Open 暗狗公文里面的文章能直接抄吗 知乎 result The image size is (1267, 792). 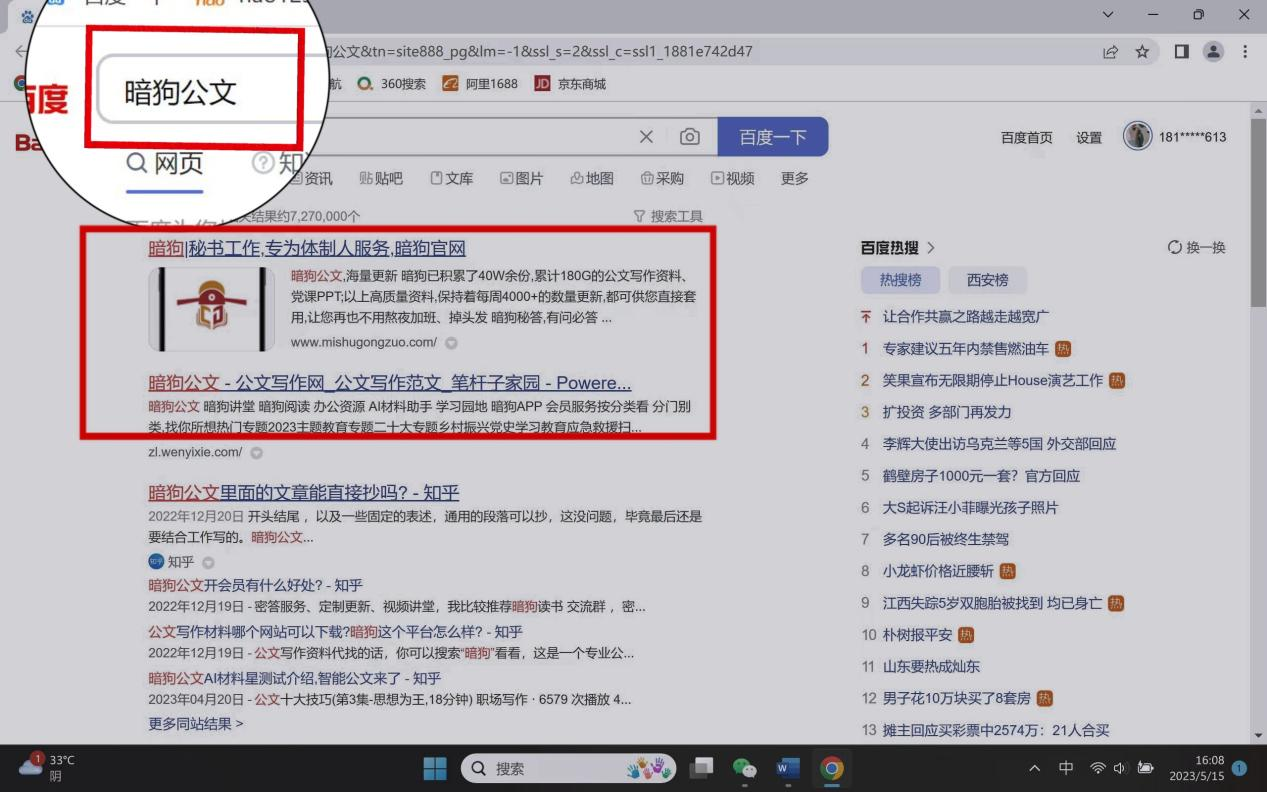tap(304, 492)
